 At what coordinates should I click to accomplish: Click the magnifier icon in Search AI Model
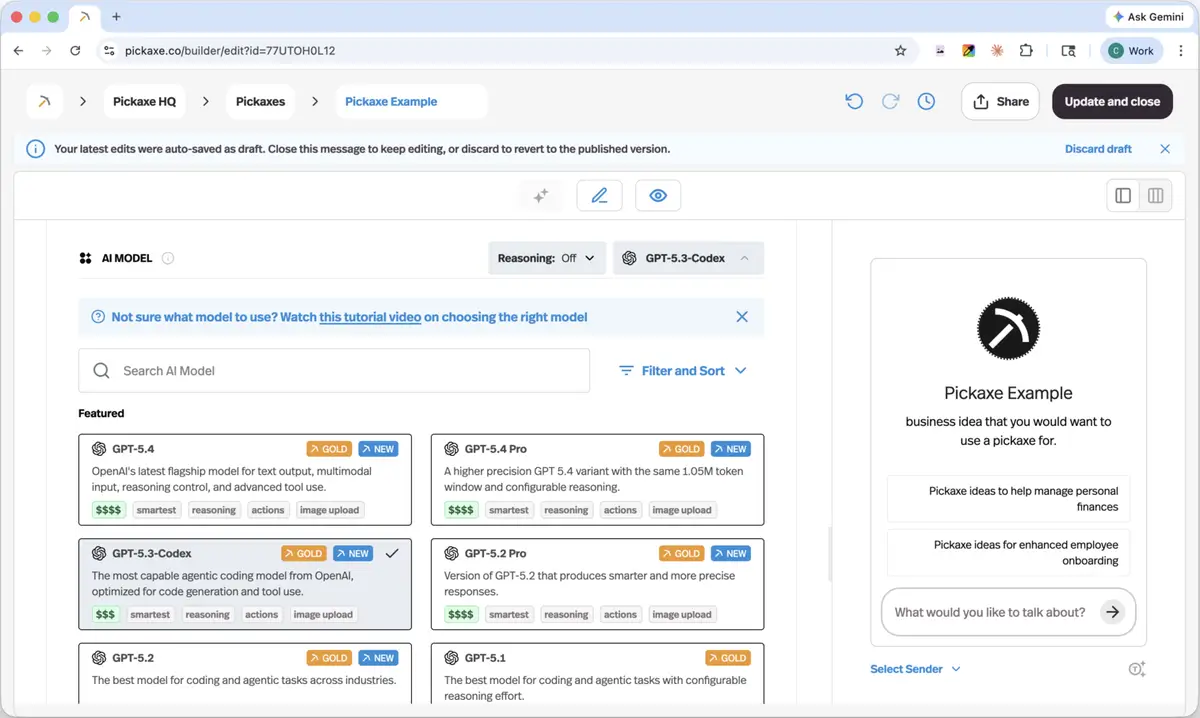[x=101, y=370]
